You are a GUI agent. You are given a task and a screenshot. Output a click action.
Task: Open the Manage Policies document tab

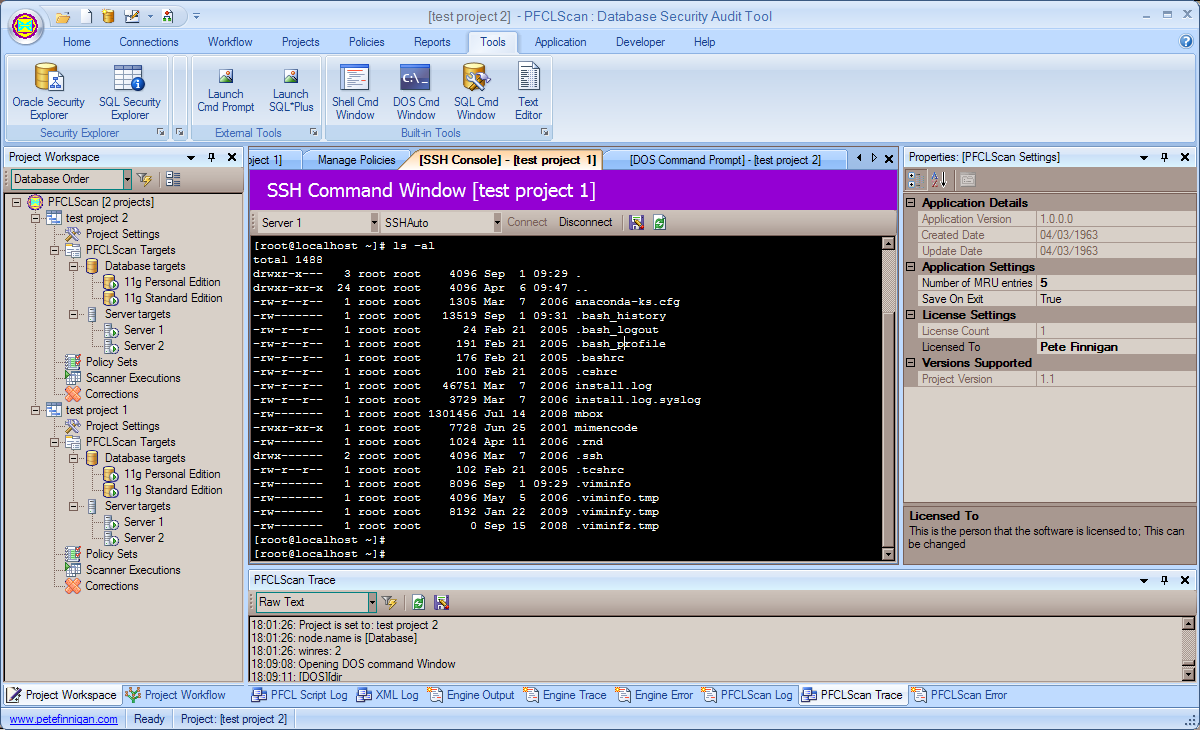tap(356, 160)
